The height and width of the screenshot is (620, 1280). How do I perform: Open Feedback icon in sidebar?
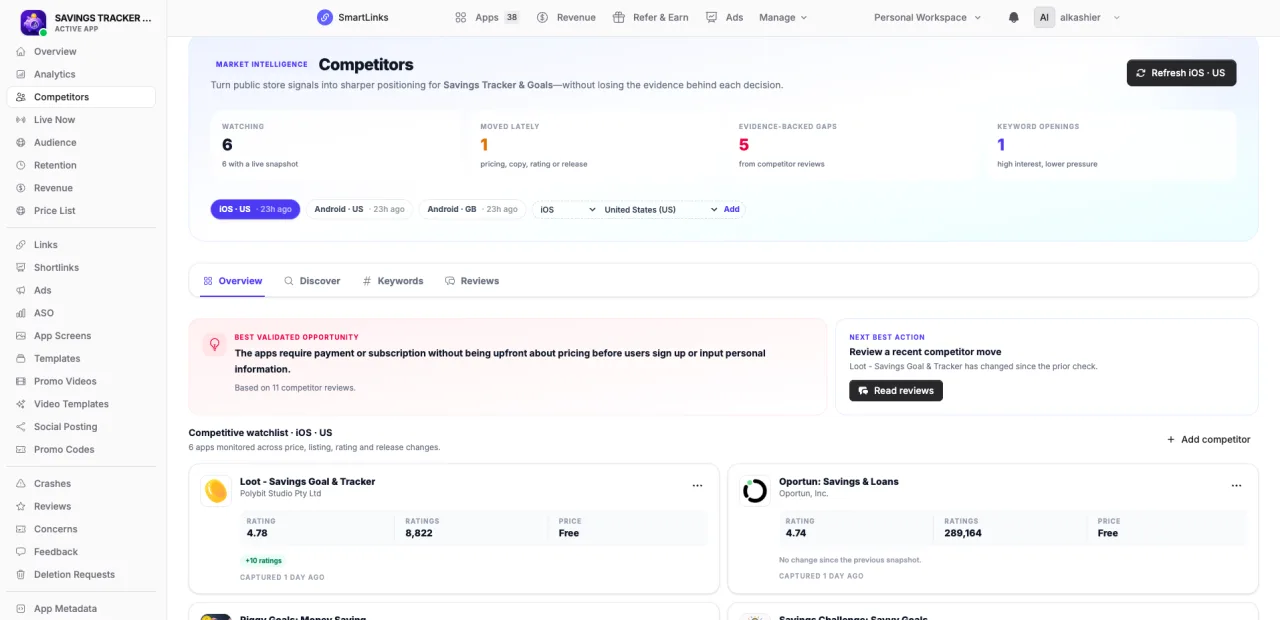tap(22, 552)
